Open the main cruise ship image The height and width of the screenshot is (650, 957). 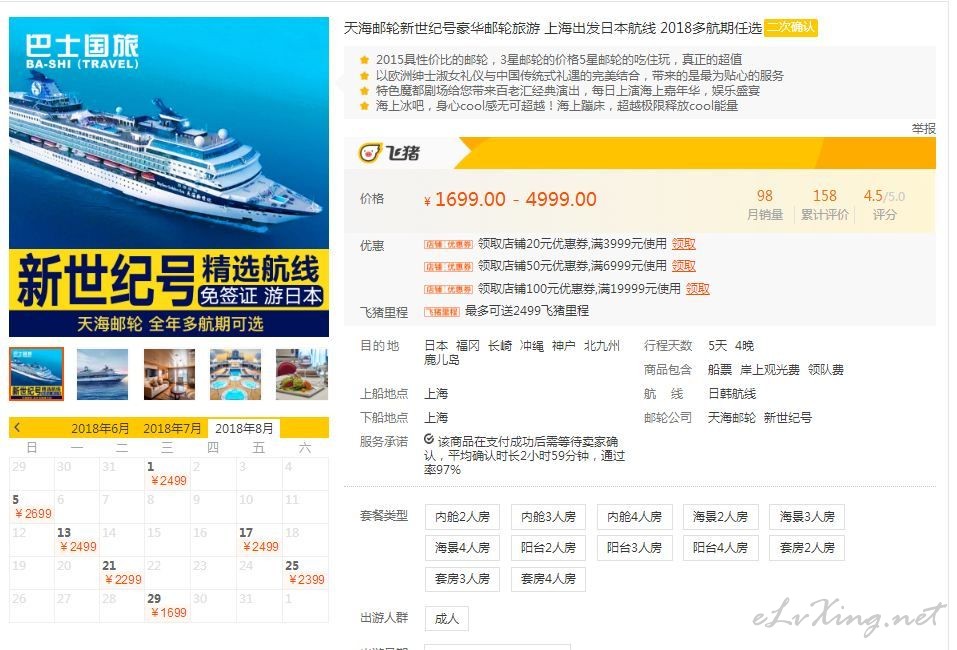click(169, 177)
